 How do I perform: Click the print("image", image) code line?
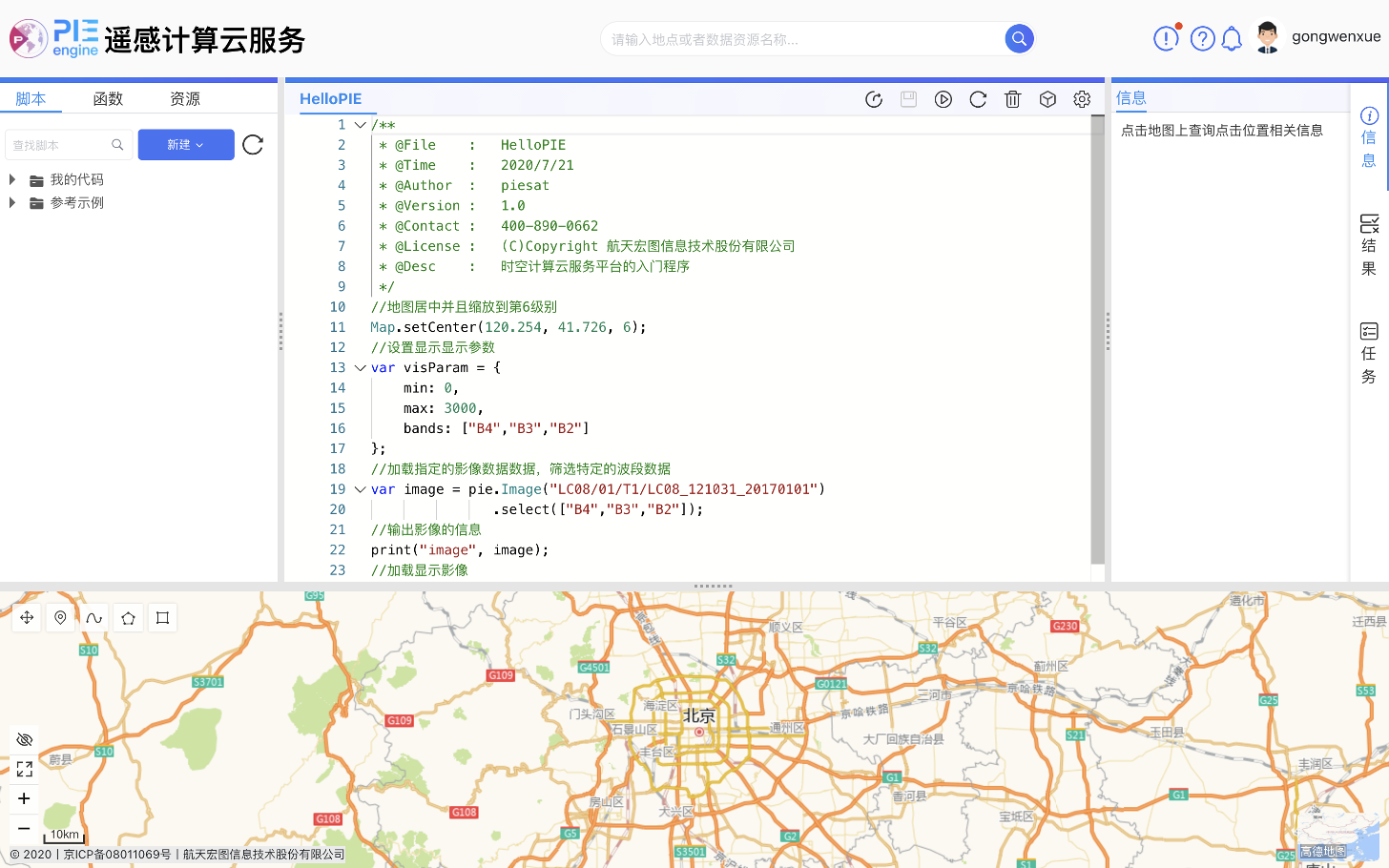coord(459,550)
